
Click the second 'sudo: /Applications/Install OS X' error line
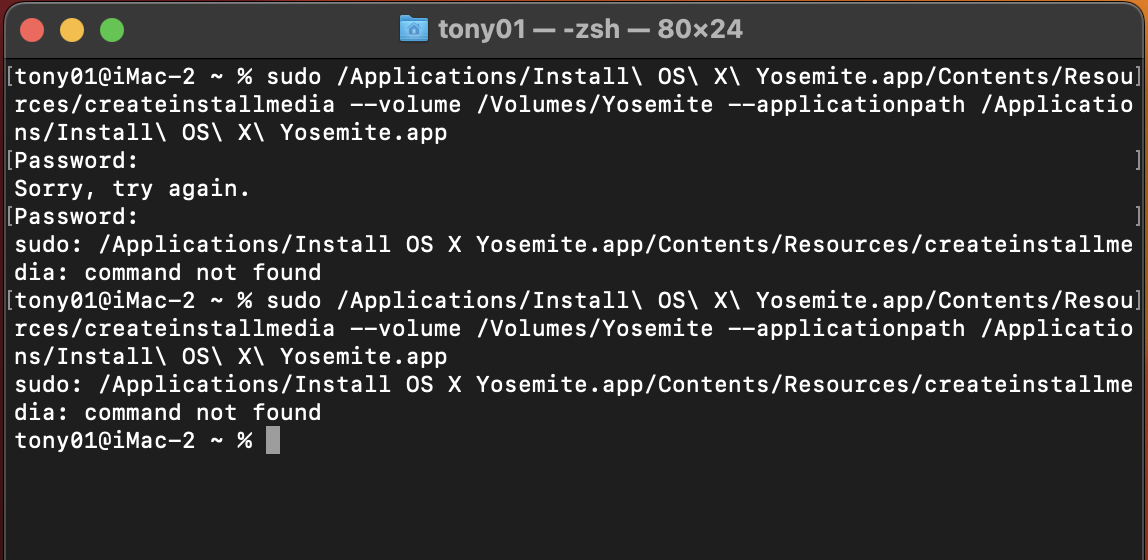coord(574,384)
